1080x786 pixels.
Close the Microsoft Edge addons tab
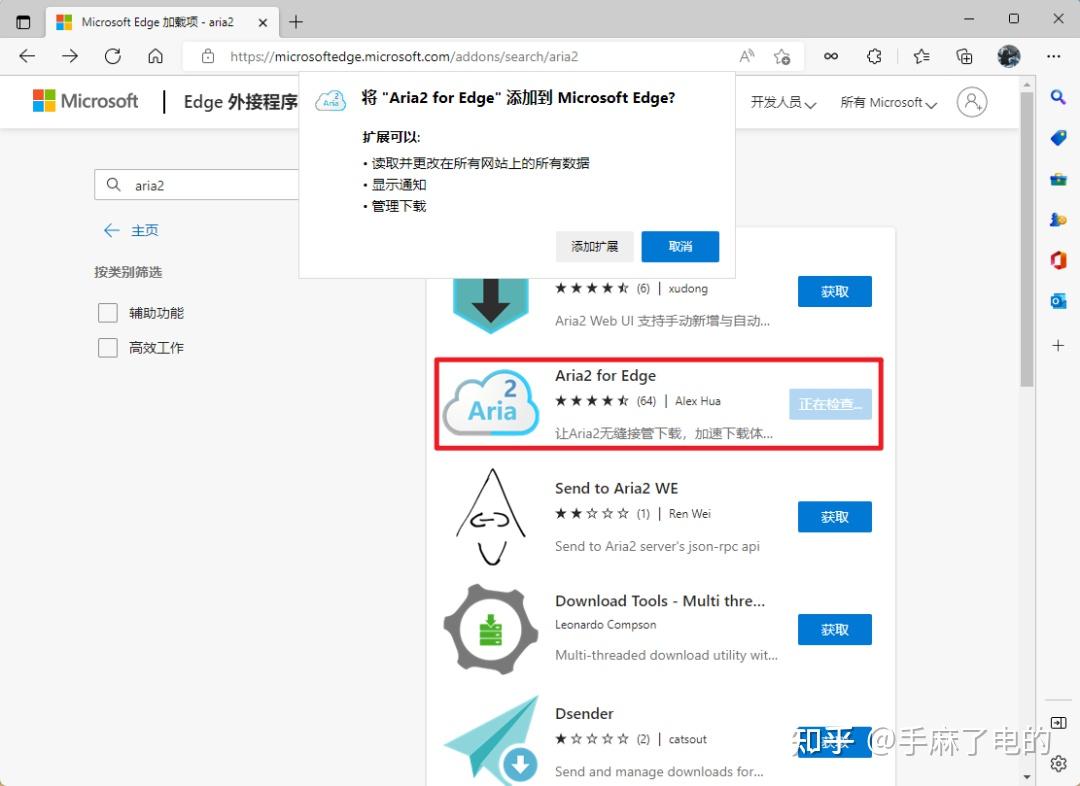pos(262,22)
